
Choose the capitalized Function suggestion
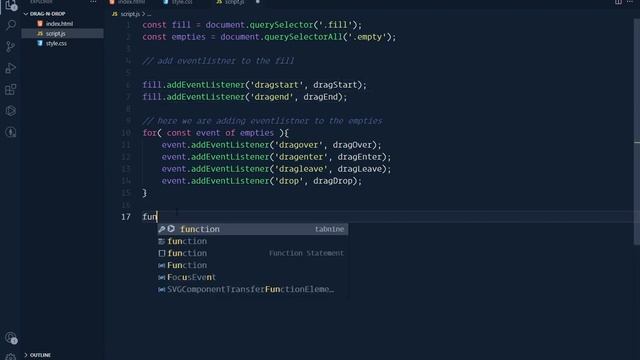click(253, 265)
